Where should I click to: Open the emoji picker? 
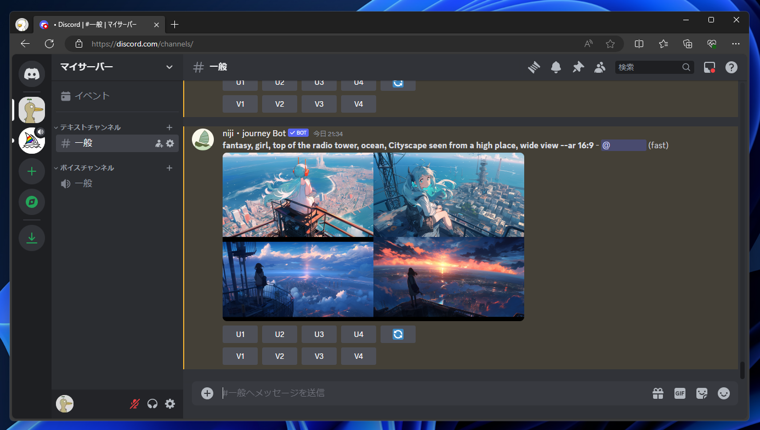coord(724,393)
